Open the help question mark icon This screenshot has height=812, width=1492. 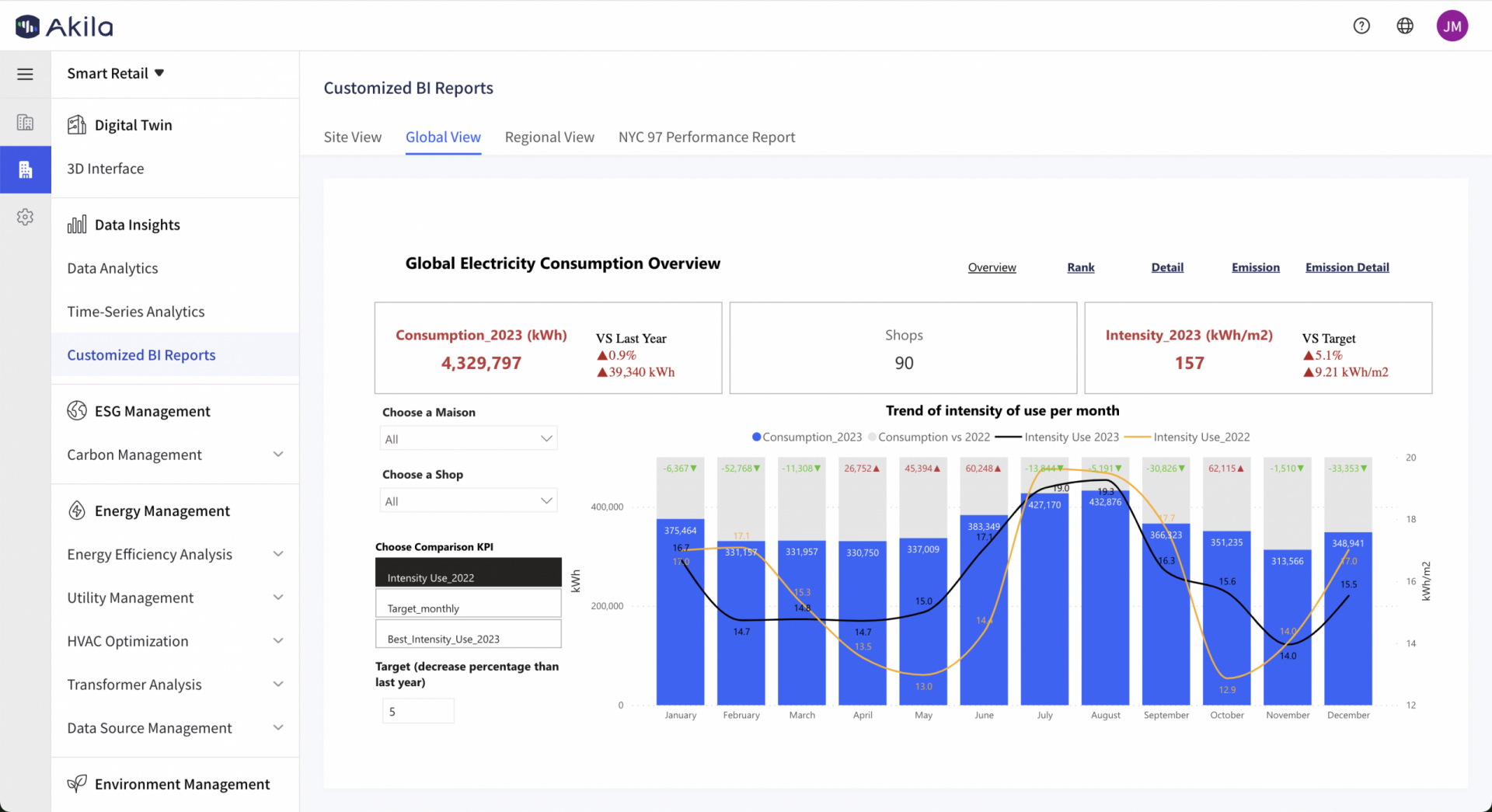pos(1361,26)
